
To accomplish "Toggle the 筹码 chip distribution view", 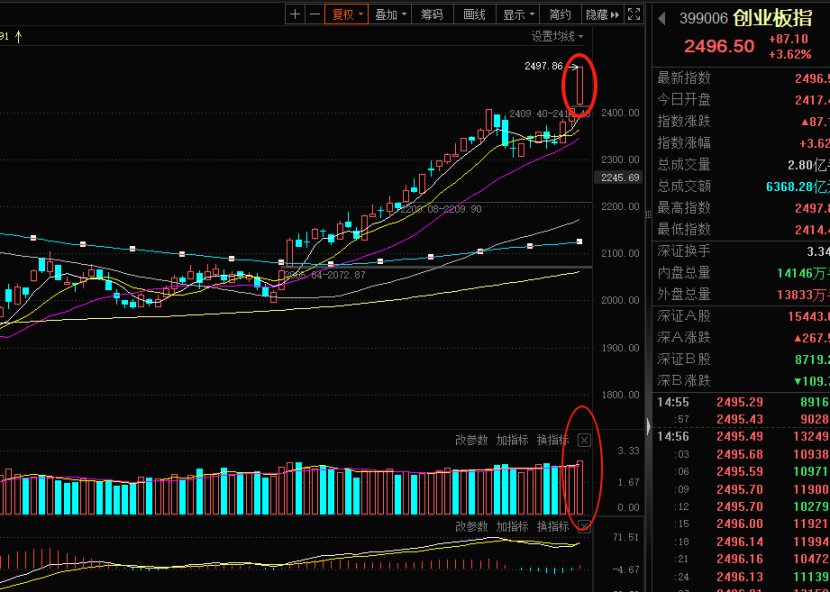I will [431, 14].
